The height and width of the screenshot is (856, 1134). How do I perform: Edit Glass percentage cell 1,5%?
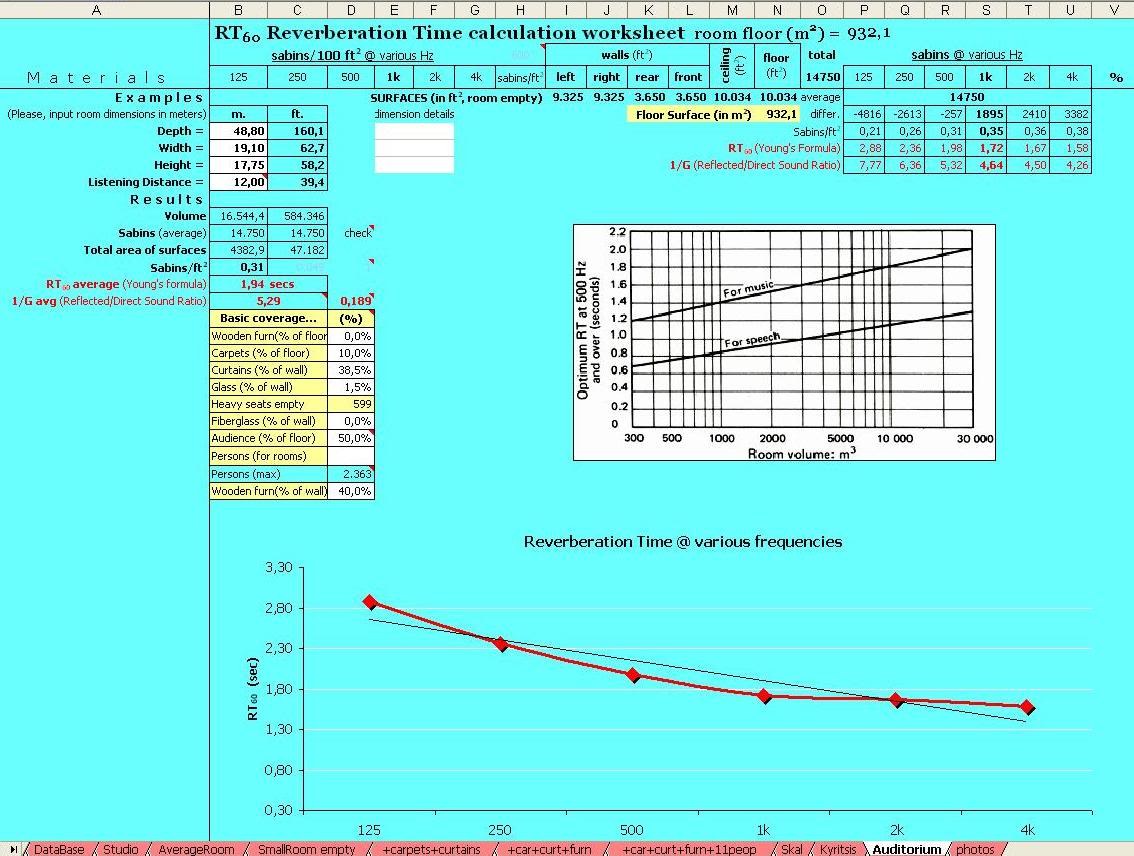[x=351, y=387]
